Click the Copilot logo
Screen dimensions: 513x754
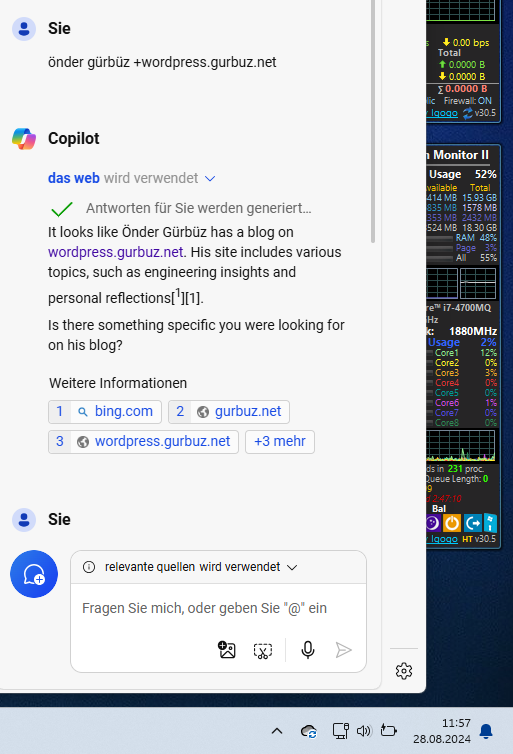pos(24,138)
